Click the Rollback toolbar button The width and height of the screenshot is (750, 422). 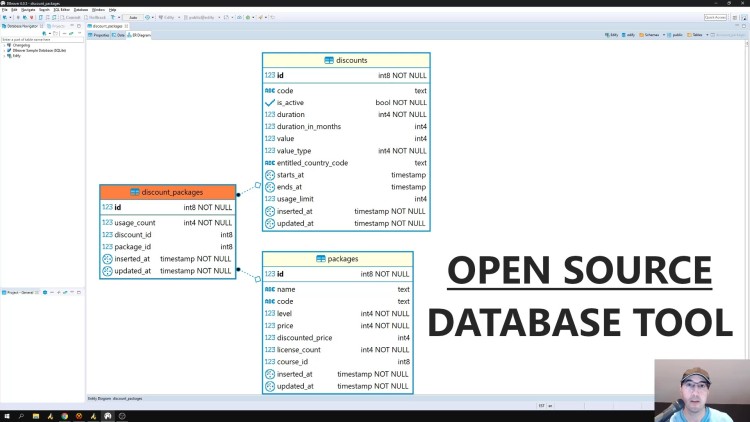coord(95,17)
